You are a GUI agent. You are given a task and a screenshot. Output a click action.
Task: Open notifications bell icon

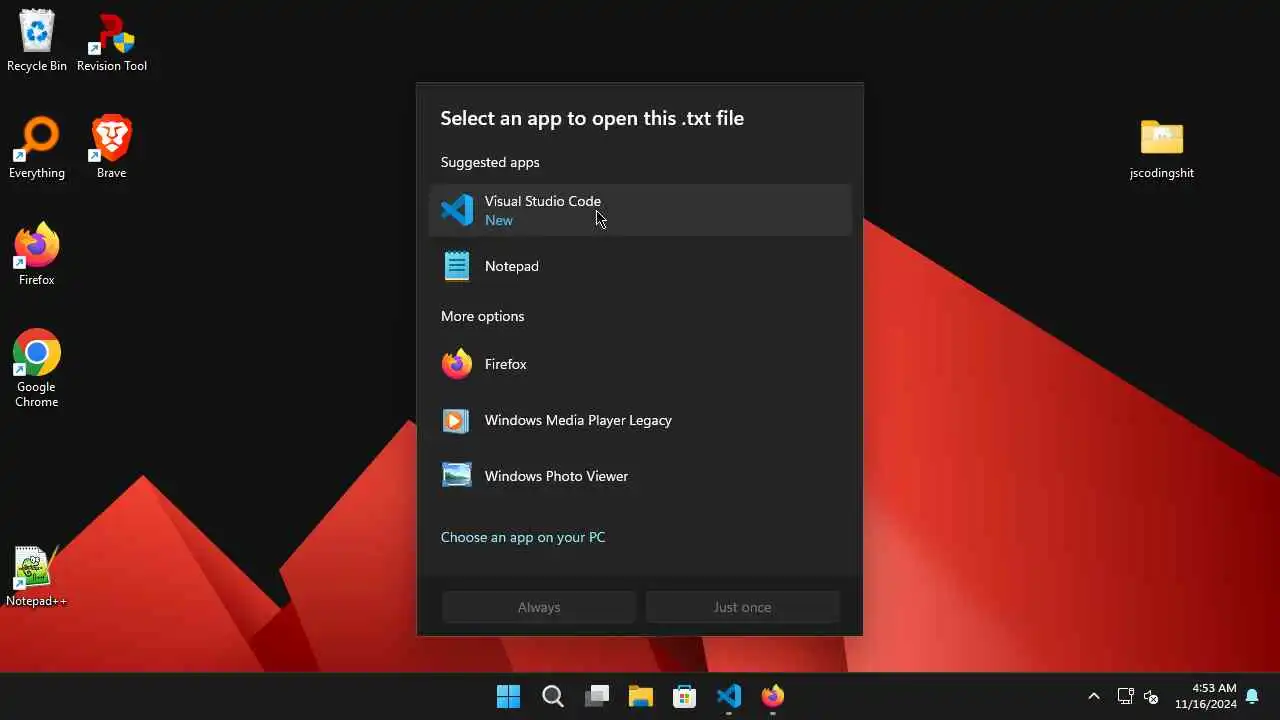[1252, 696]
